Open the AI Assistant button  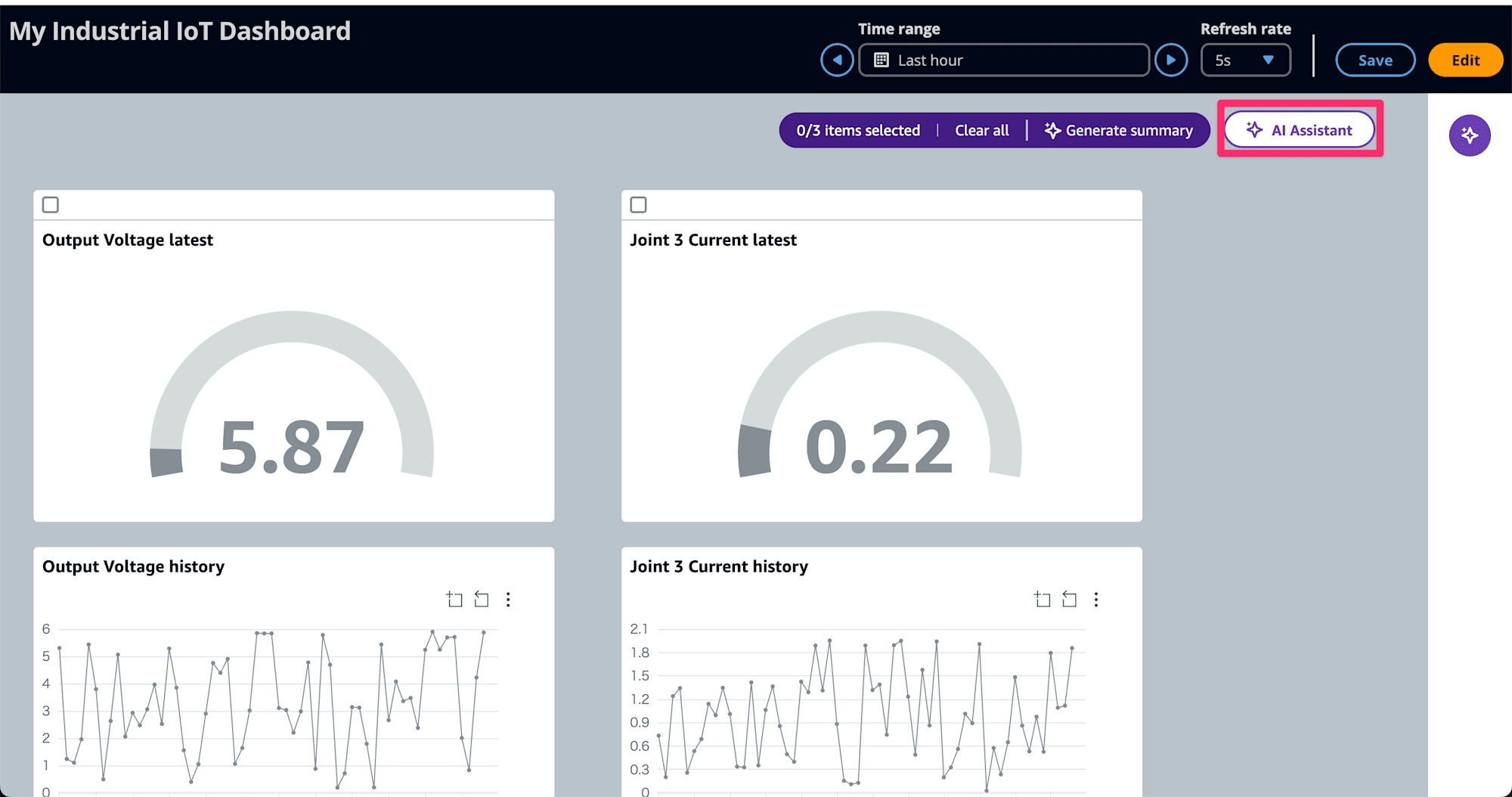click(1300, 130)
